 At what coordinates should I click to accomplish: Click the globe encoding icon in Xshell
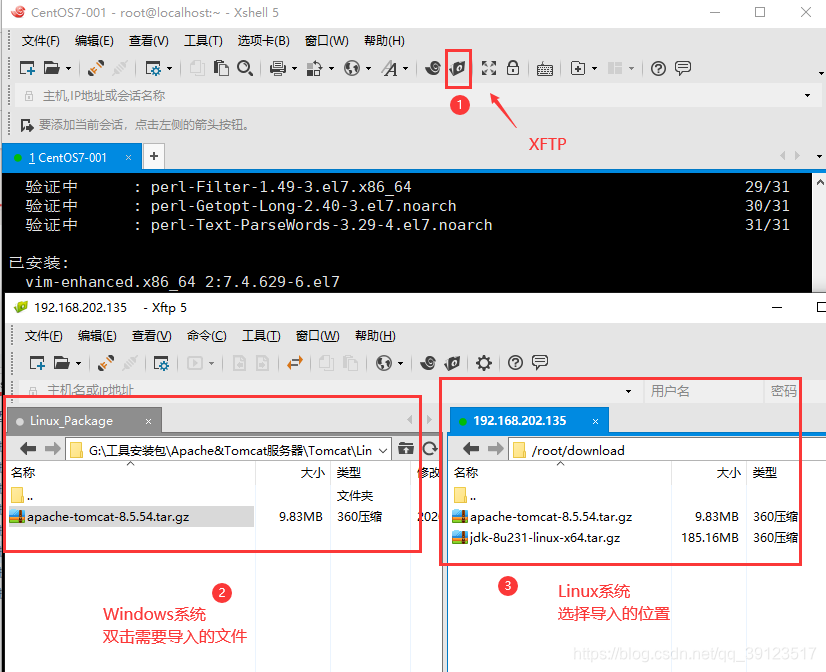pyautogui.click(x=351, y=68)
